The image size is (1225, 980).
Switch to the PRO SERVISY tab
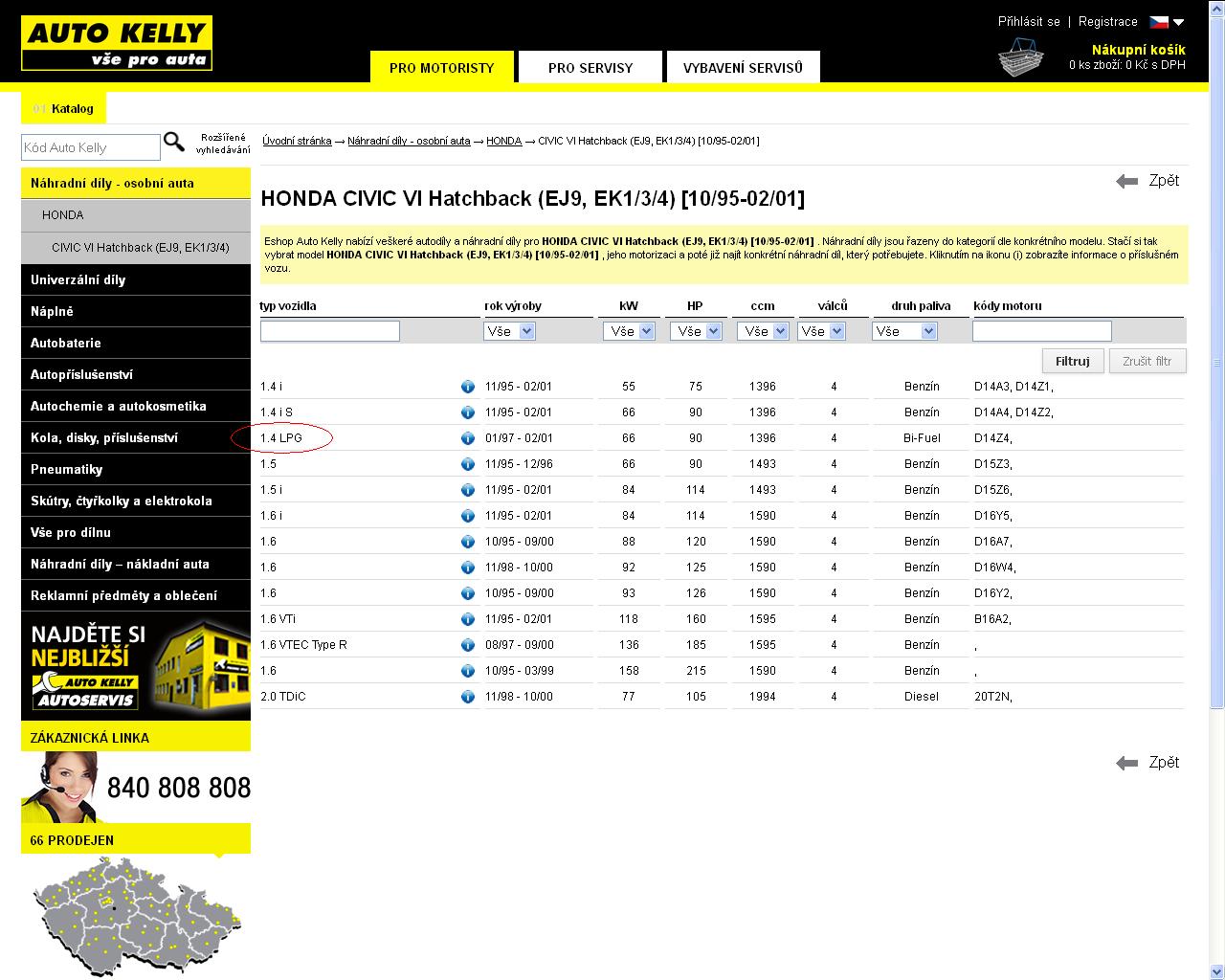(590, 68)
